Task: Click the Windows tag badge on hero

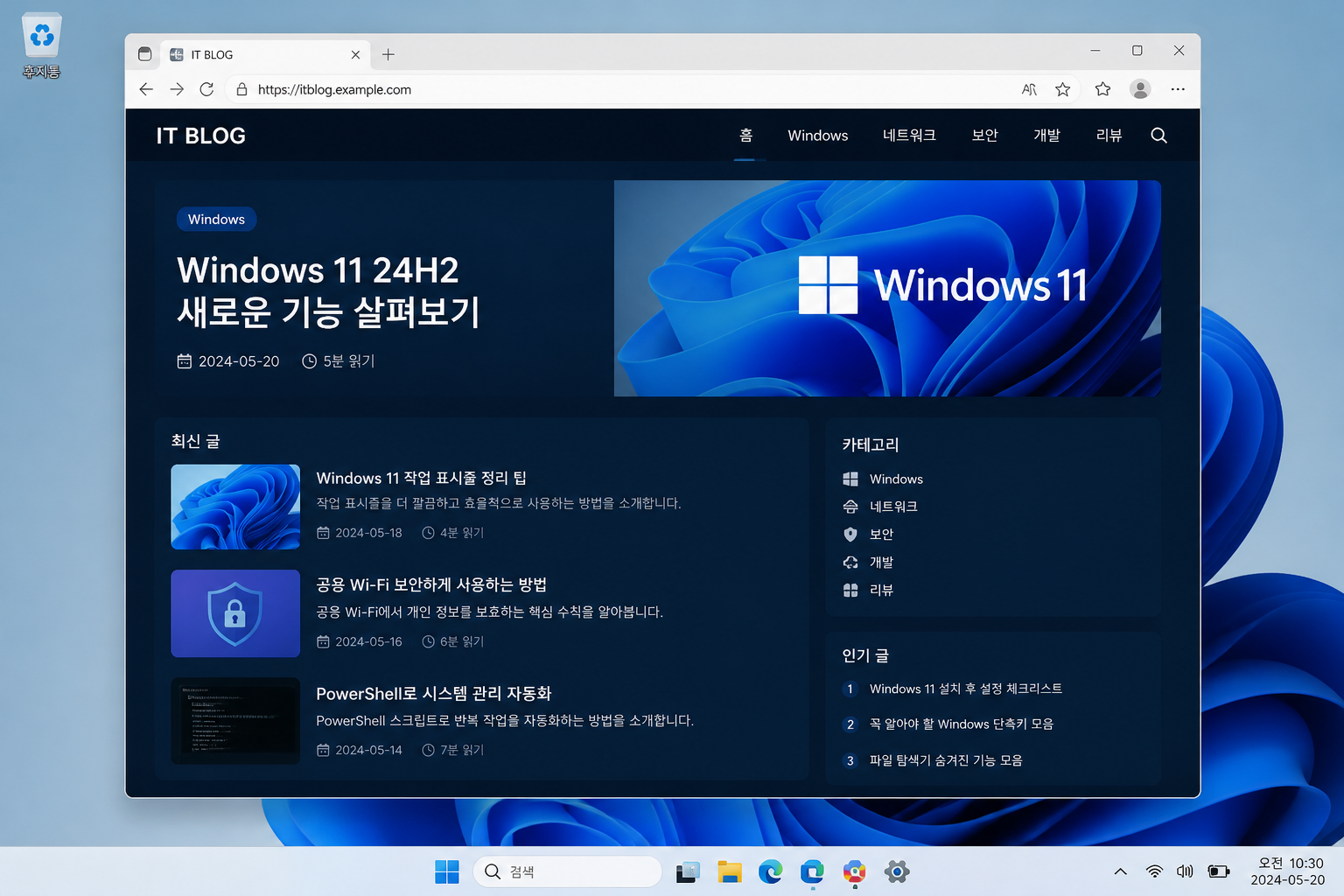Action: point(216,220)
